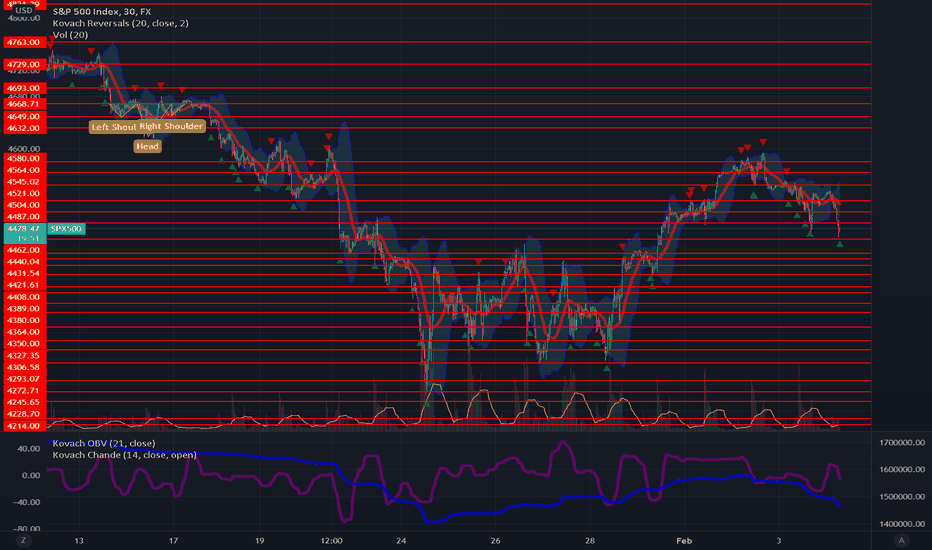Click the 4380.00 price level label
This screenshot has height=550, width=932.
(24, 320)
